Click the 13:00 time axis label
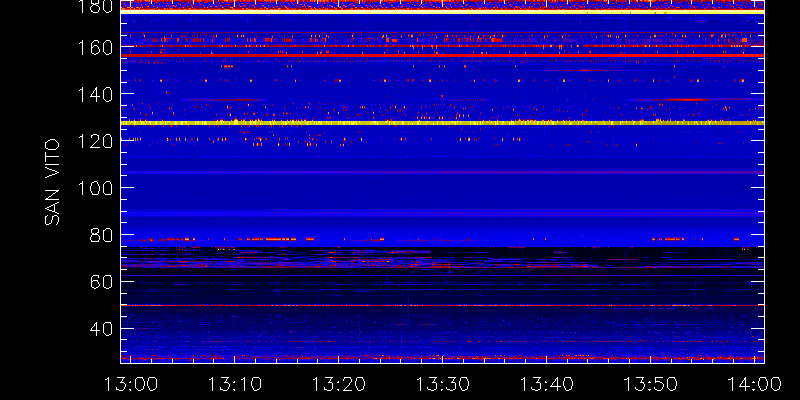This screenshot has height=400, width=800. pyautogui.click(x=130, y=383)
